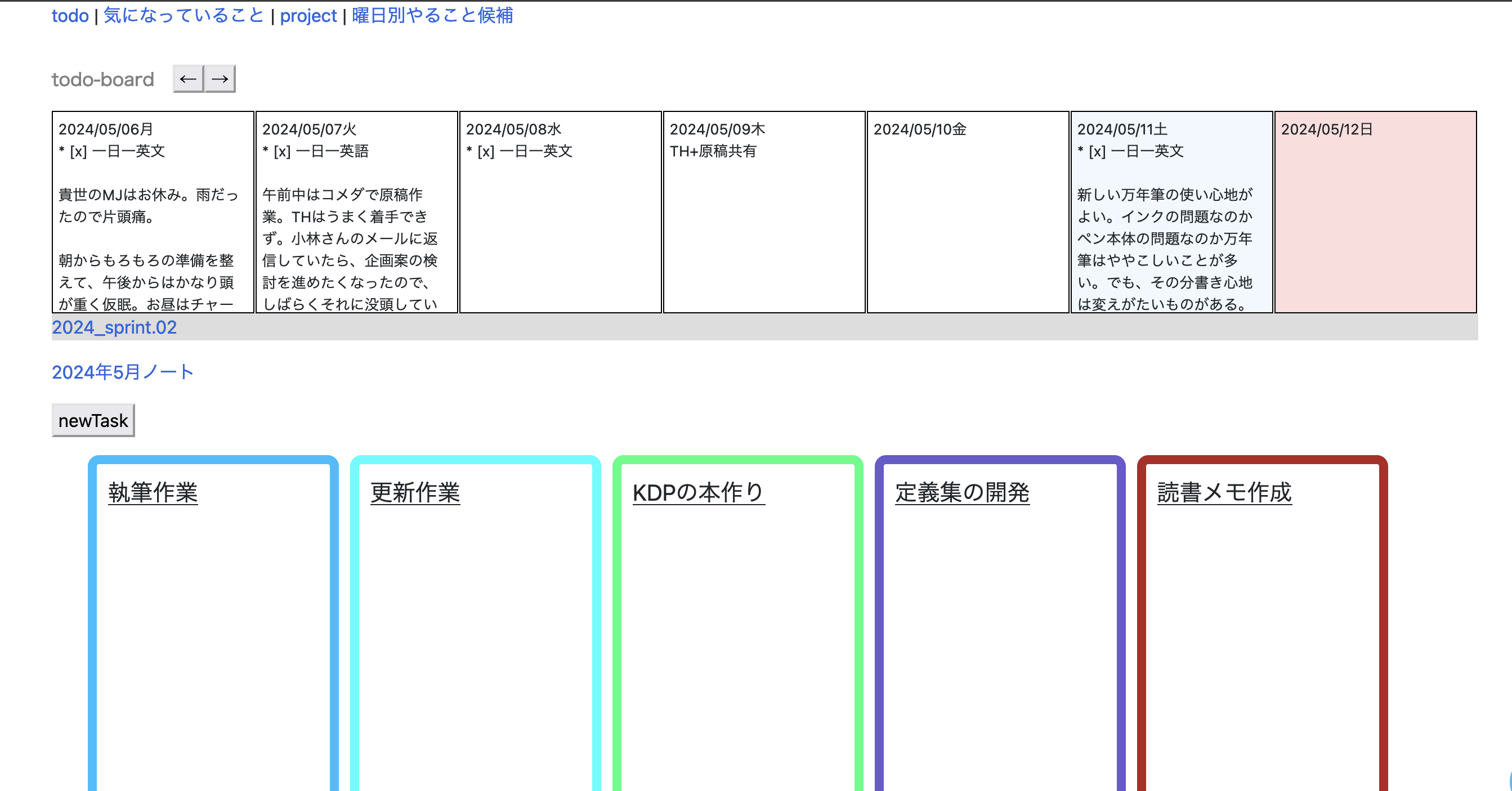Open the 2024_sprint.02 link
1512x791 pixels.
point(114,327)
